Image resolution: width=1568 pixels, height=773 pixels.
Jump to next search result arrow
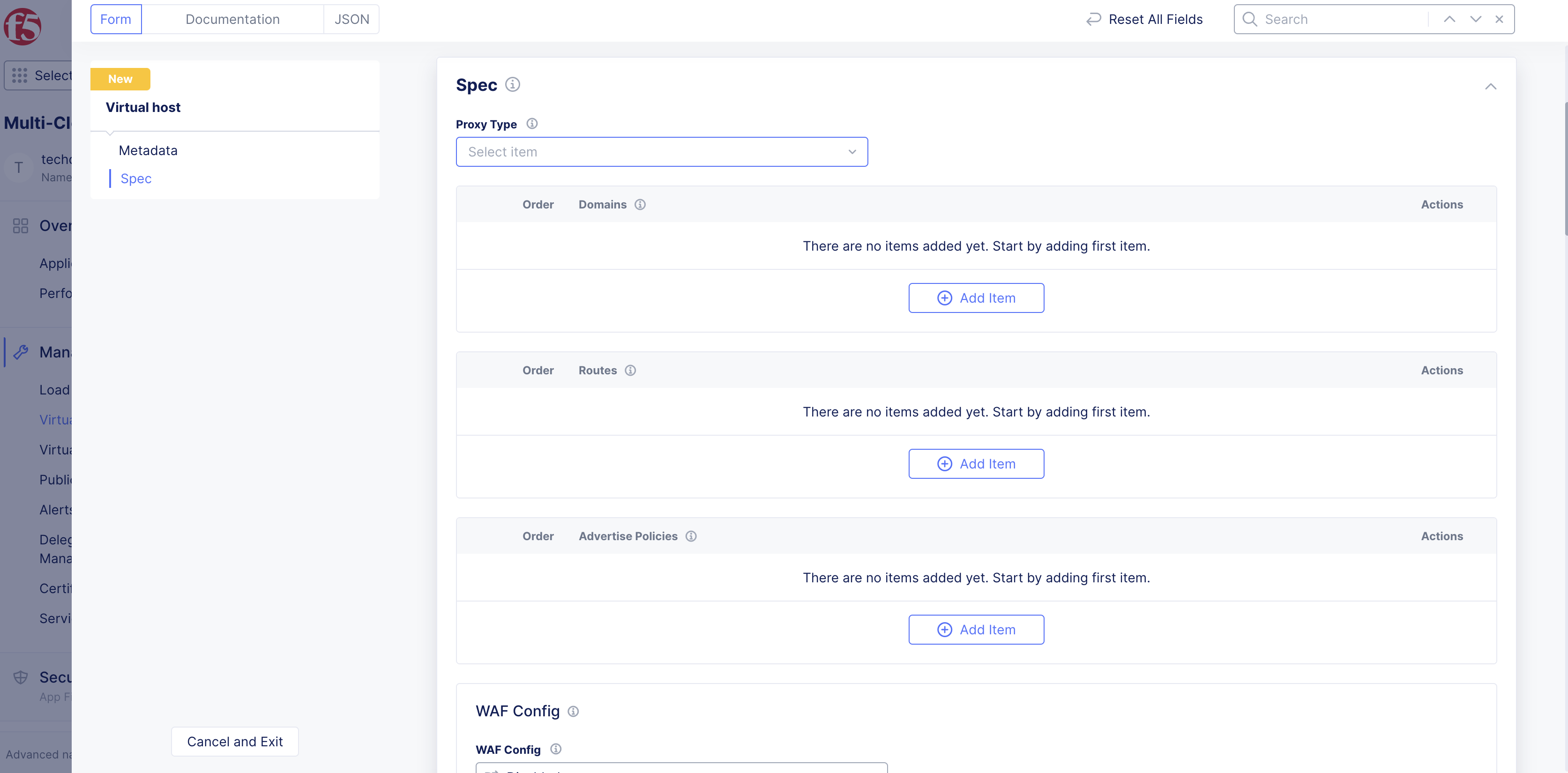[x=1476, y=20]
